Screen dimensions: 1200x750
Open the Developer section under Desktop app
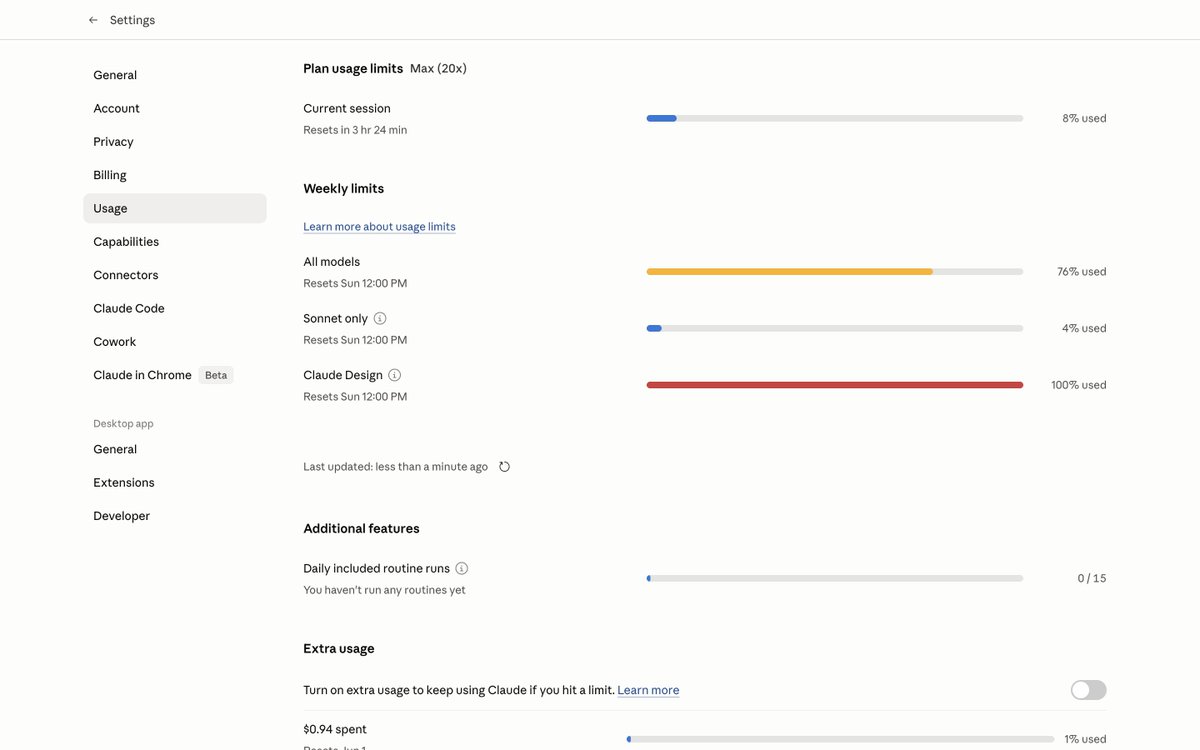175,516
